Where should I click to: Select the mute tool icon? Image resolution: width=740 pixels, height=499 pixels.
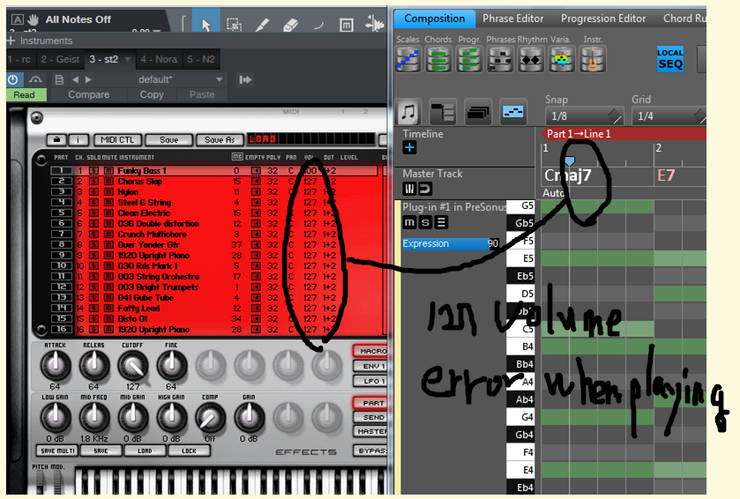click(x=346, y=25)
